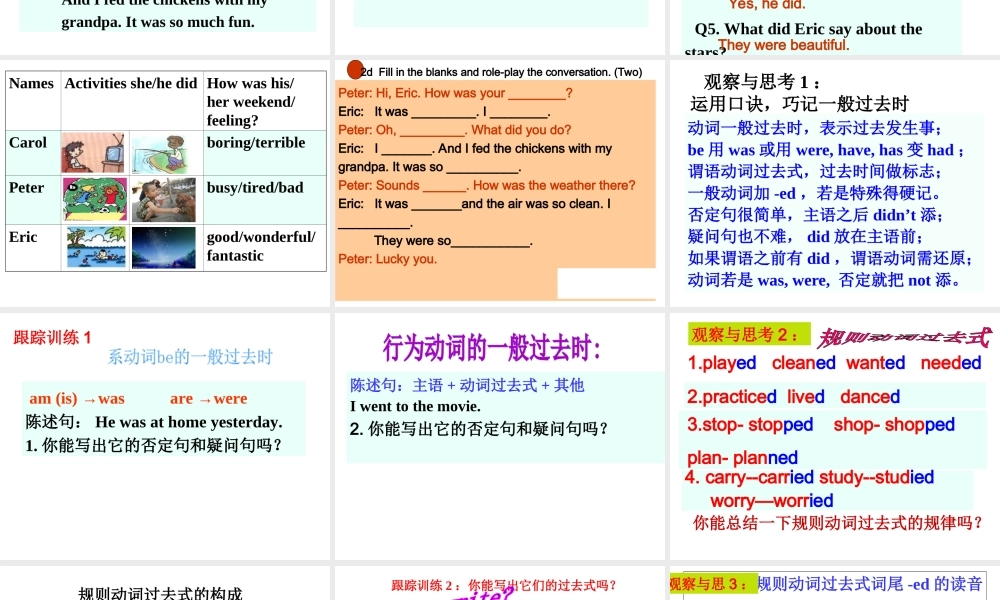1000x600 pixels.
Task: Click the question '你能总结一下规则动词过去式的规律吗？'
Action: point(839,523)
